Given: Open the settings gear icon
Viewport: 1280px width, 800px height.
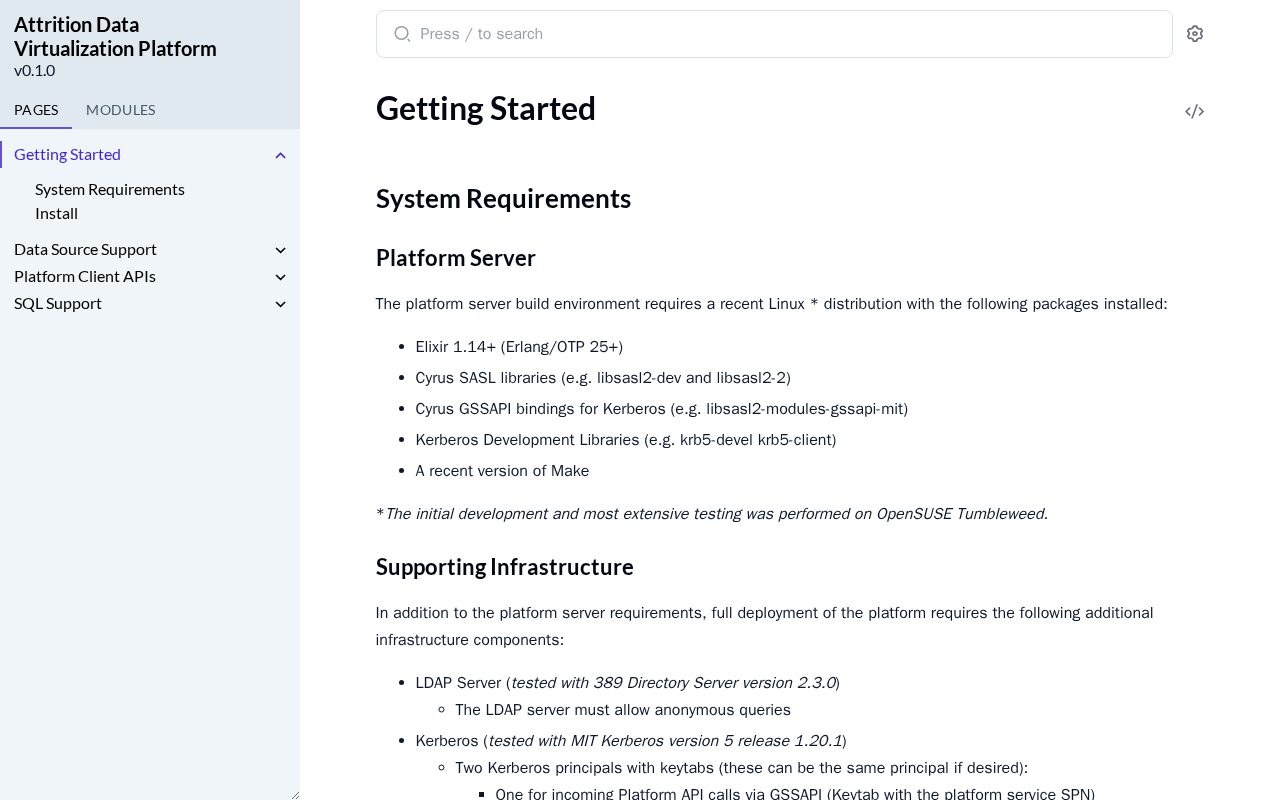Looking at the screenshot, I should [x=1195, y=34].
